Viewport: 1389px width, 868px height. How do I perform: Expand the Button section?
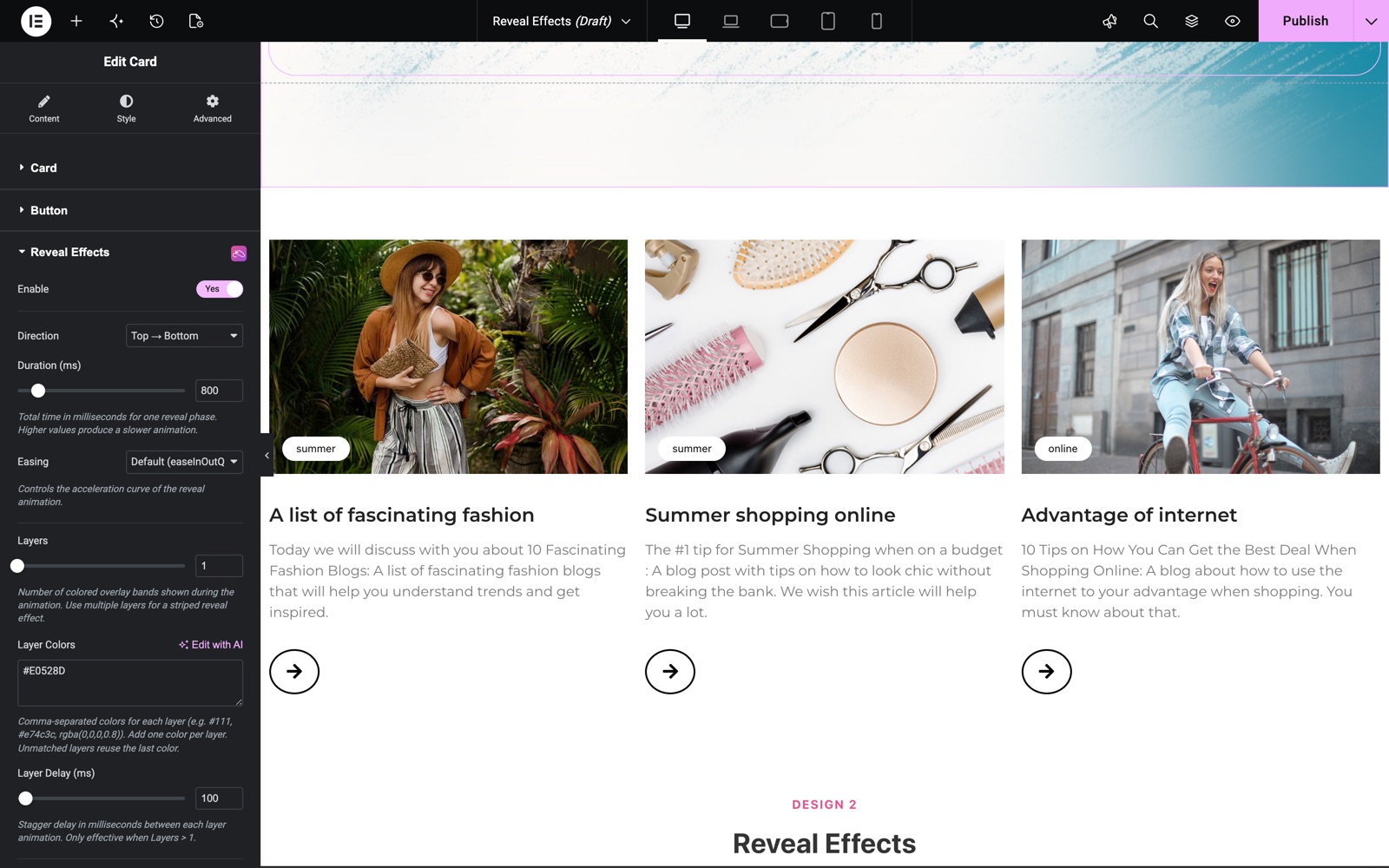click(130, 210)
